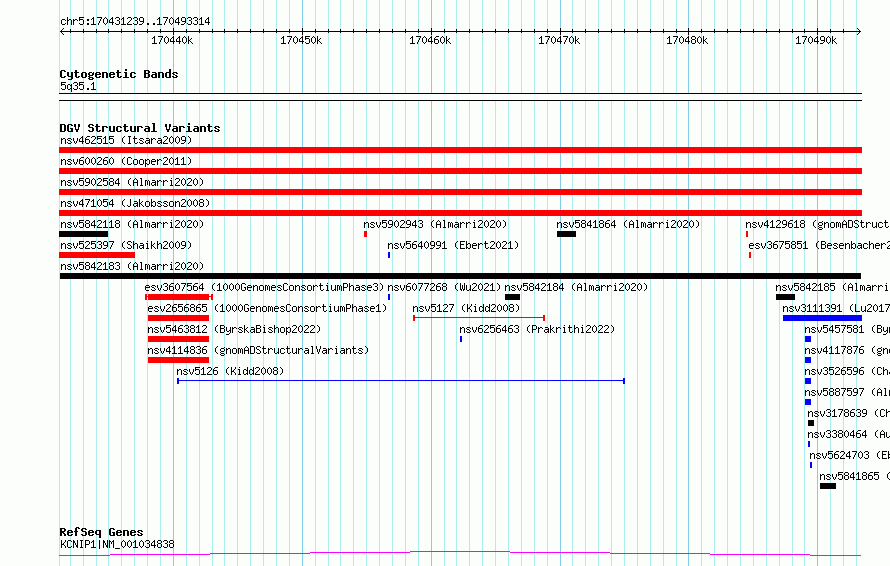Click the nsv3178639 variant label
This screenshot has height=566, width=890.
(849, 413)
